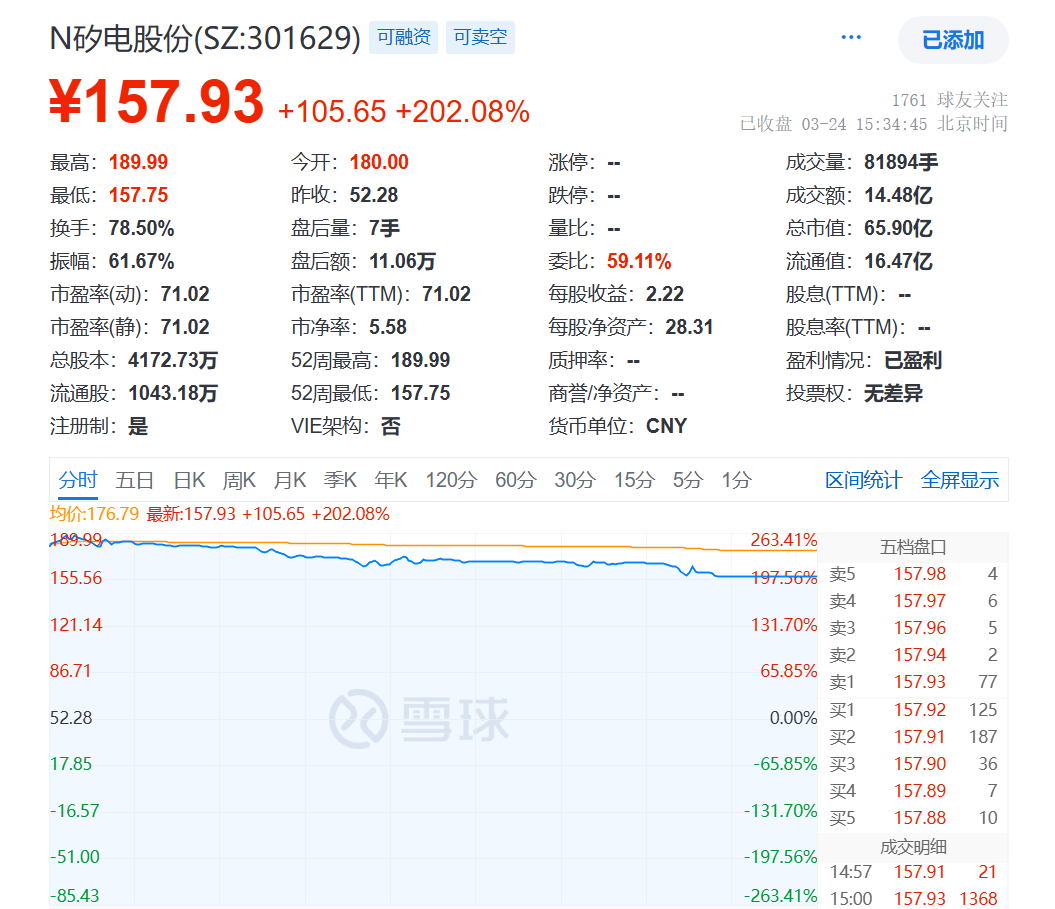The height and width of the screenshot is (909, 1055).
Task: Select the 分时 chart tab
Action: click(78, 480)
